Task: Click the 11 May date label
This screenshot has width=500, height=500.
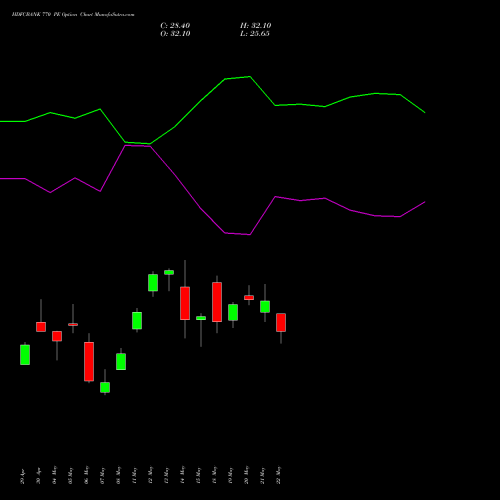Action: point(134,475)
